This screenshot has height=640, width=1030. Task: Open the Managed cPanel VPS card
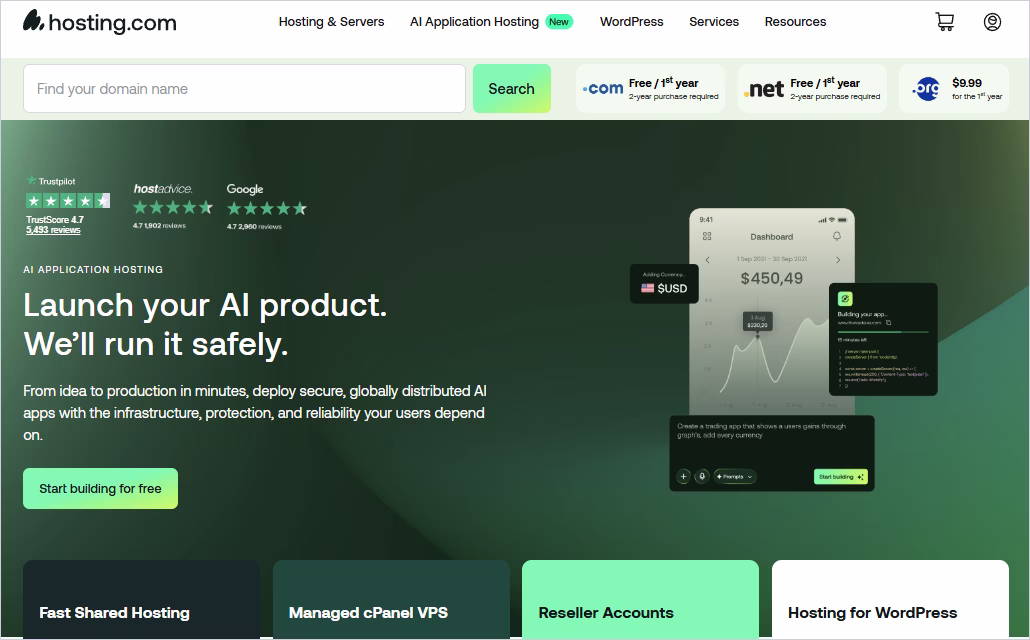[391, 599]
